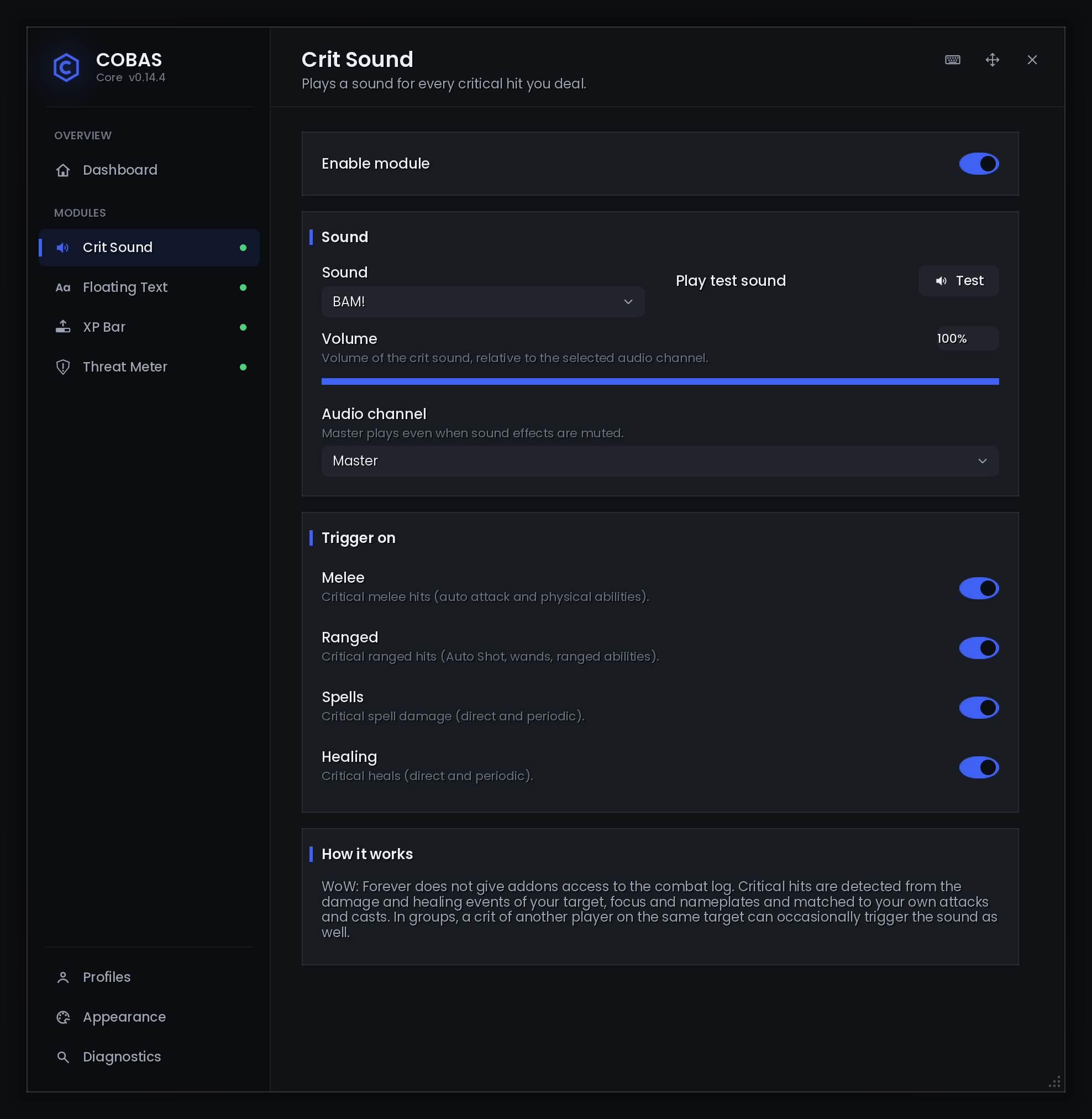Toggle the Spells crit trigger switch
1092x1119 pixels.
[x=979, y=708]
